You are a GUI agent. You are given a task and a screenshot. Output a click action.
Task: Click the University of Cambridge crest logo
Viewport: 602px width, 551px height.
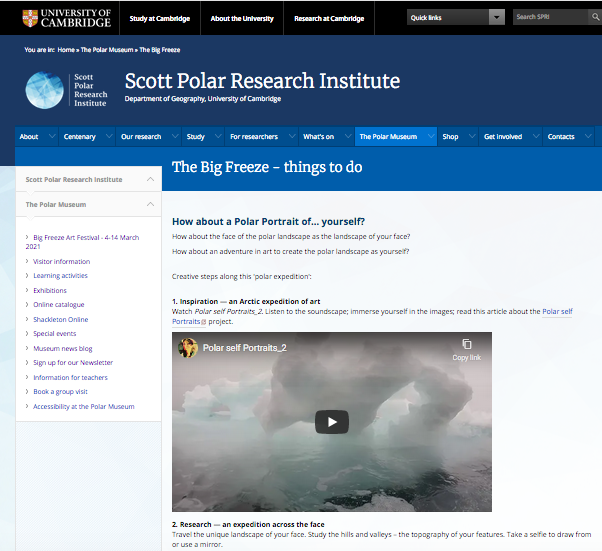pos(30,18)
